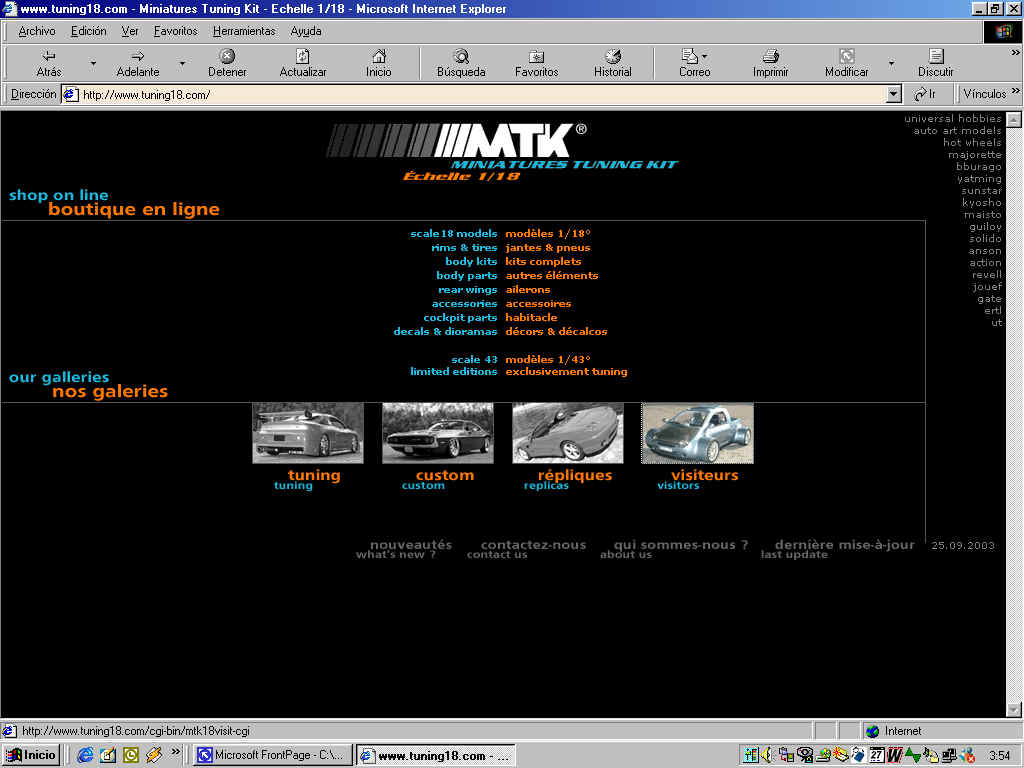Viewport: 1024px width, 768px height.
Task: Click the Atrás back arrow button
Action: click(49, 63)
